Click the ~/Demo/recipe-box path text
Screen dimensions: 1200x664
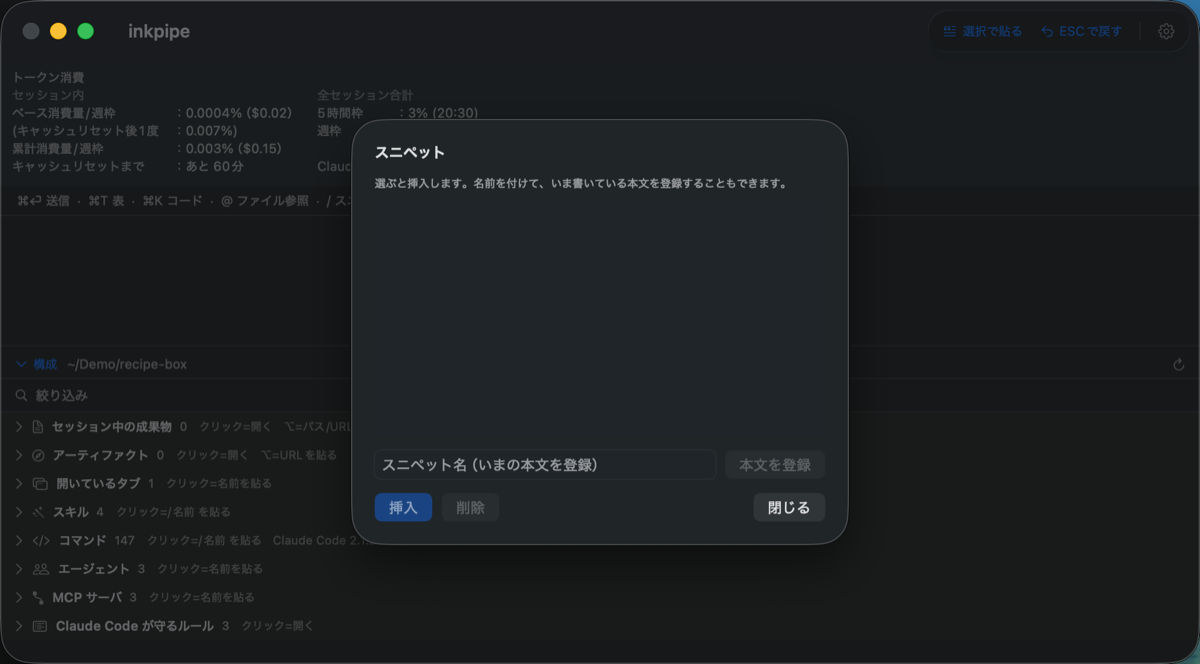[x=127, y=364]
